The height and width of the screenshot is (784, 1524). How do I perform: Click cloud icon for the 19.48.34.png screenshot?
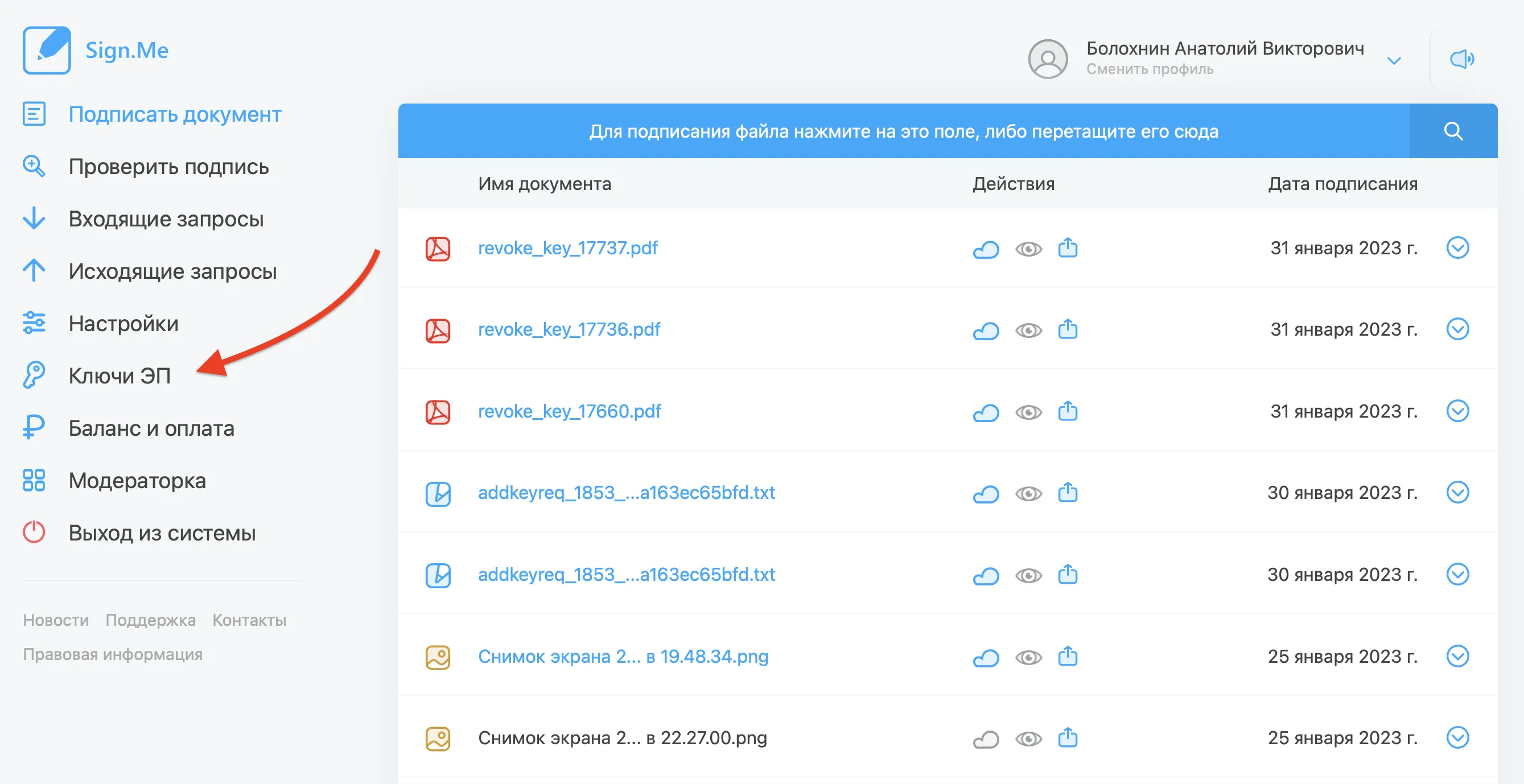[986, 658]
